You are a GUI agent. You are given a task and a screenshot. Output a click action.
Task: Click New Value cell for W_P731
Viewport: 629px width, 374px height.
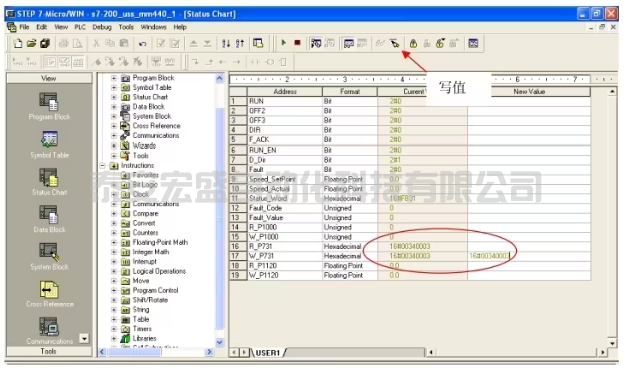pos(529,256)
